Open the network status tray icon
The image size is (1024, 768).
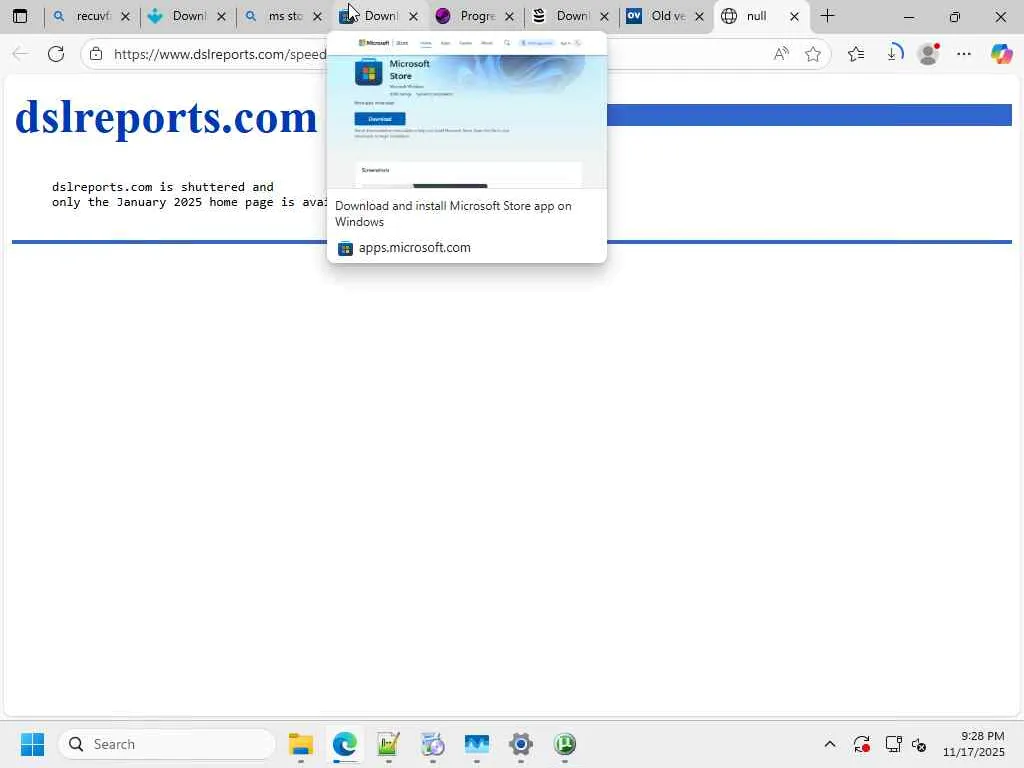coord(893,744)
